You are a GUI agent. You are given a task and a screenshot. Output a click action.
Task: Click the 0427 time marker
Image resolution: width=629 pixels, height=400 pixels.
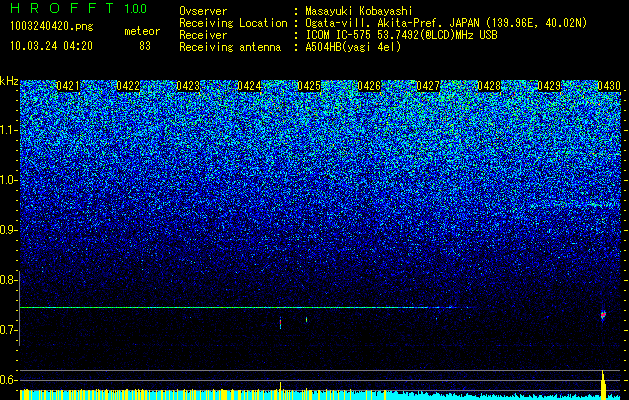point(428,86)
